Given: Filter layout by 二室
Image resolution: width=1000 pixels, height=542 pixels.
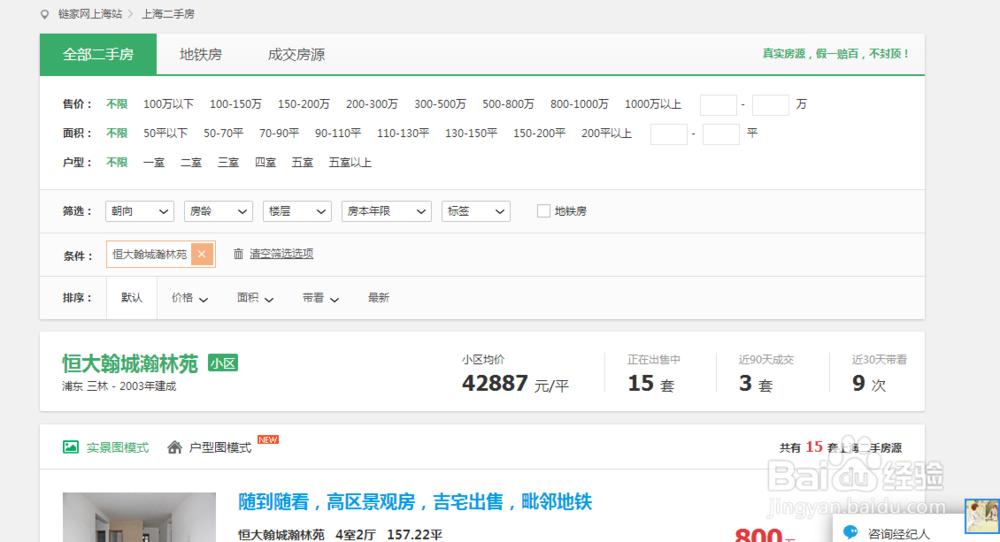Looking at the screenshot, I should [191, 163].
